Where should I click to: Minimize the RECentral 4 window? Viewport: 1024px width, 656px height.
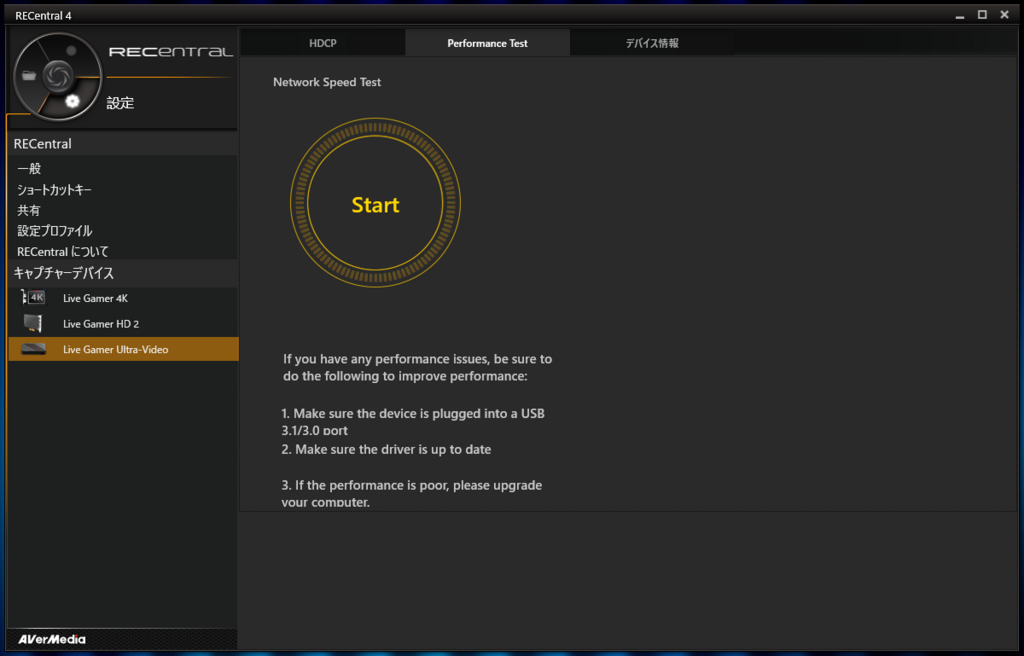point(959,15)
